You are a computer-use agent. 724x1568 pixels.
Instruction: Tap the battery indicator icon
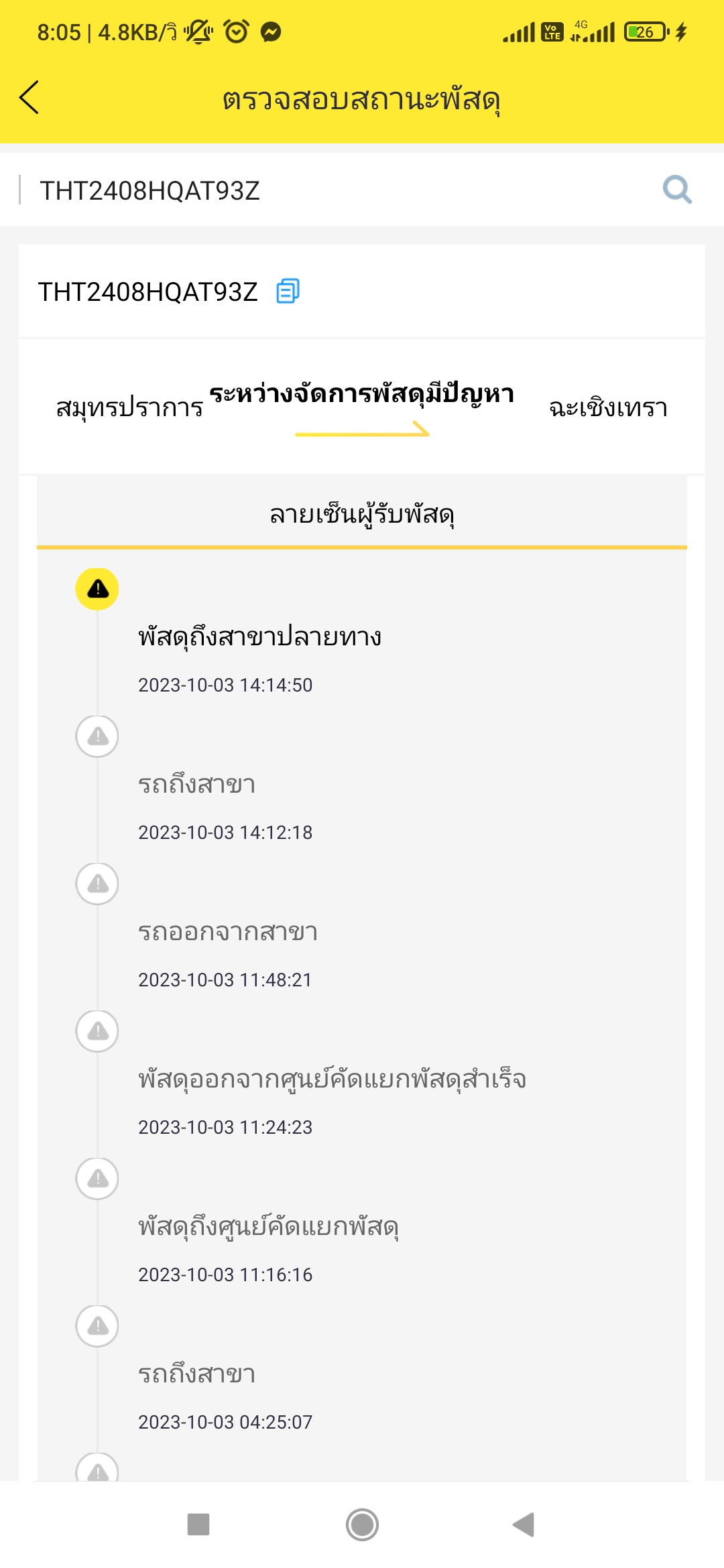coord(646,31)
